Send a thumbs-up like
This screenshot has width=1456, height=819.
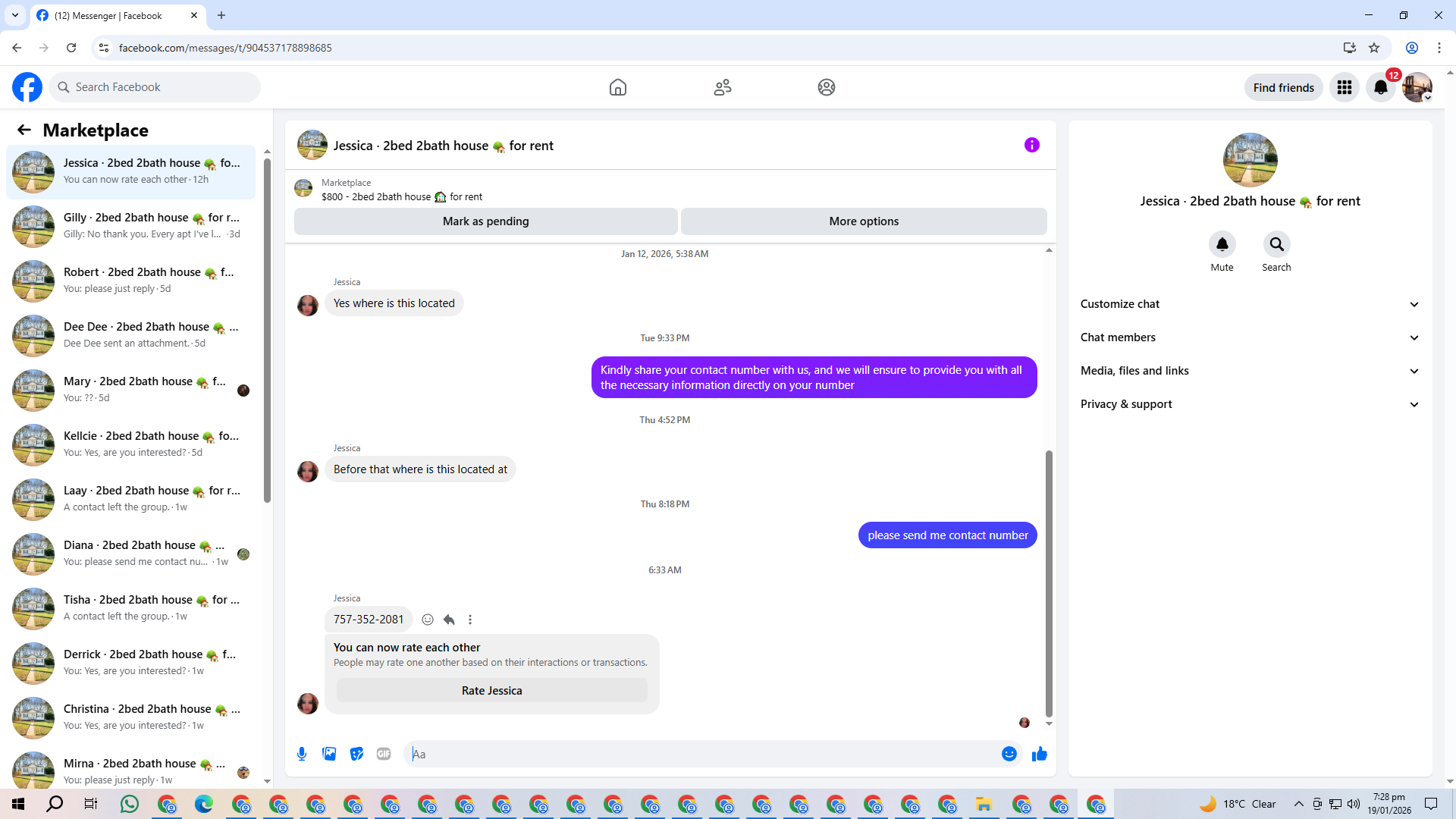[1039, 754]
